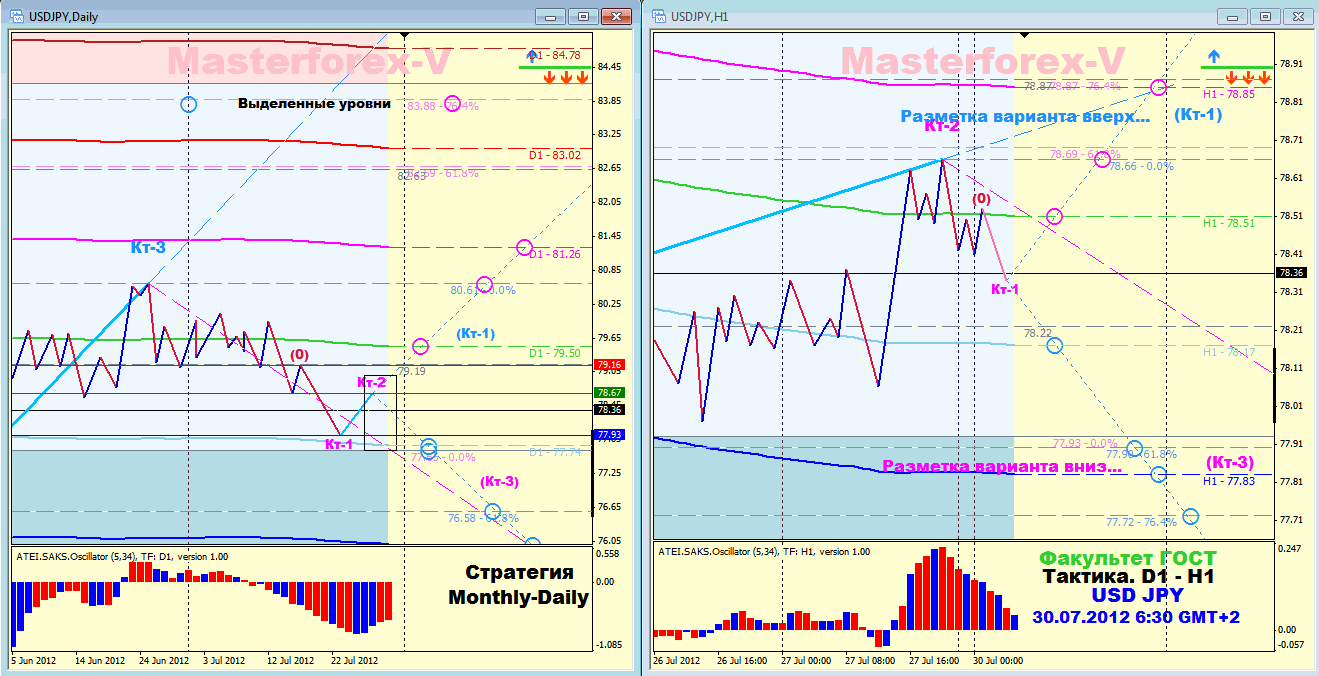Select the '30.07.2012 6:30 GMT+2' label
1319x676 pixels.
tap(1135, 617)
